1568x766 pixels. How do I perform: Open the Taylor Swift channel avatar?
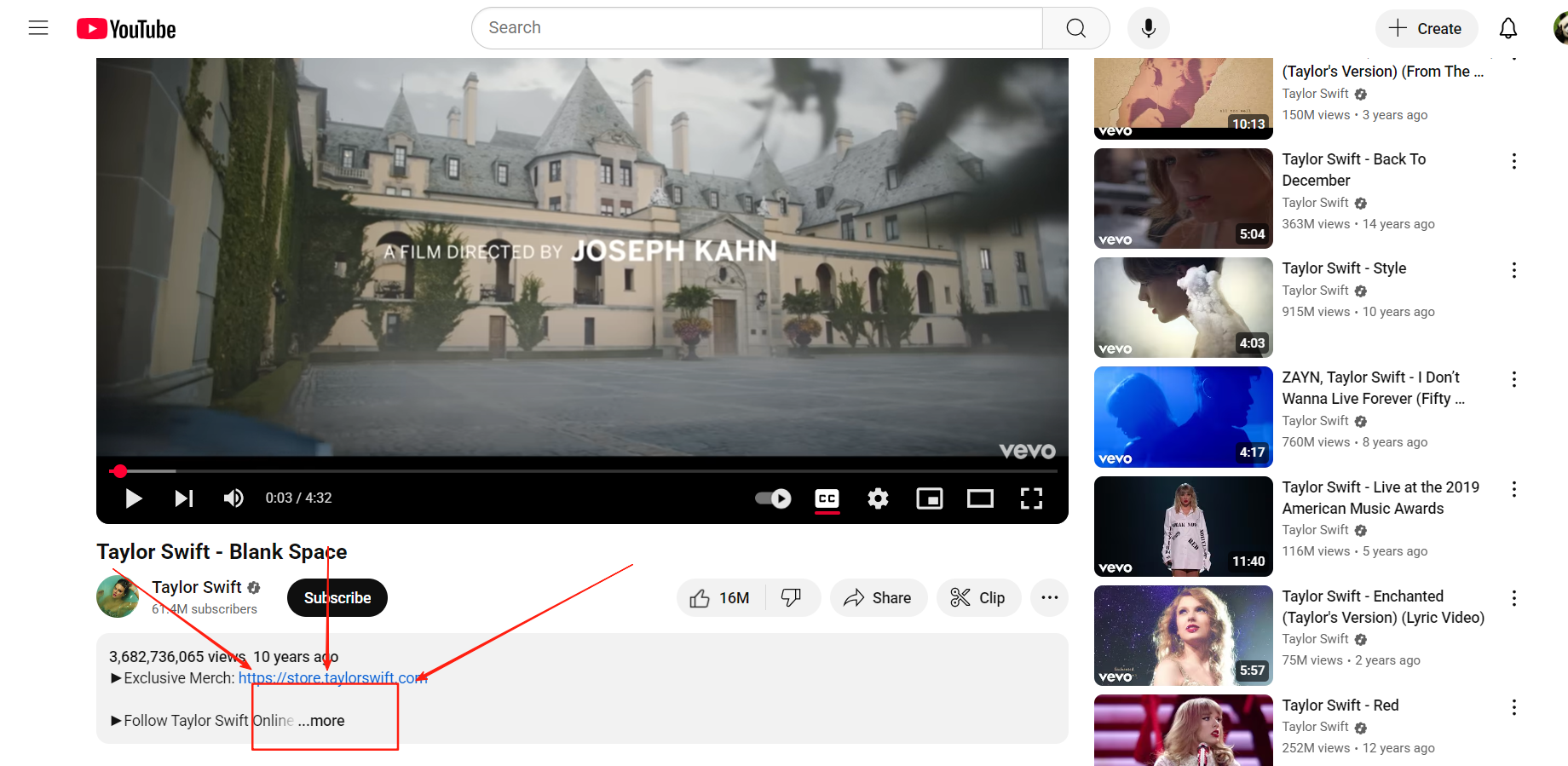[x=118, y=596]
